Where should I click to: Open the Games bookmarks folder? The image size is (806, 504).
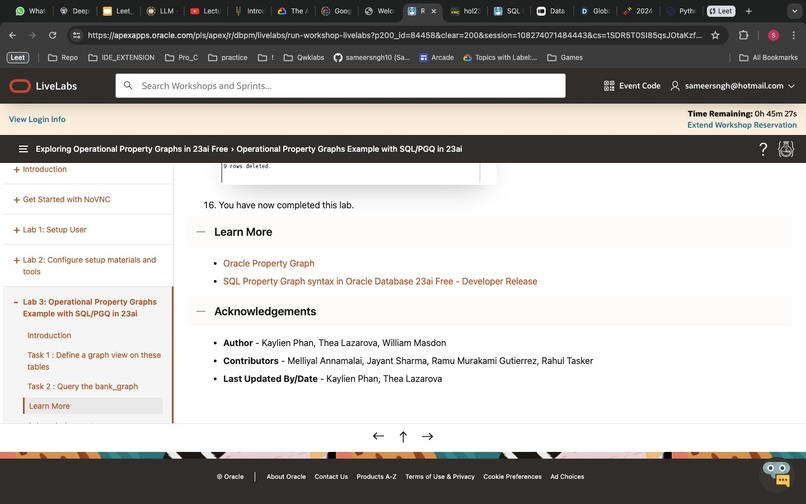565,58
